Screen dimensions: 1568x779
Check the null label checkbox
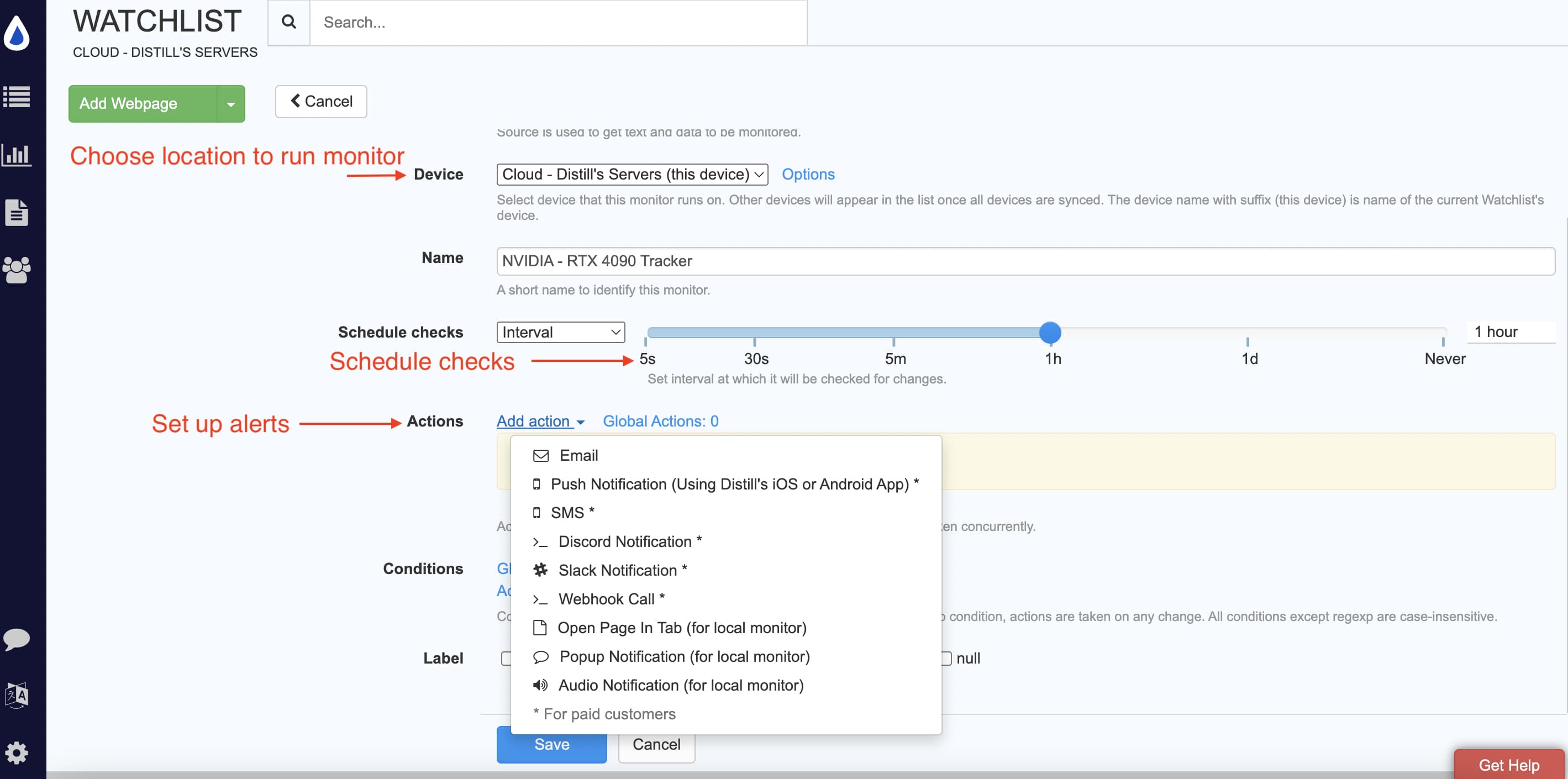947,658
